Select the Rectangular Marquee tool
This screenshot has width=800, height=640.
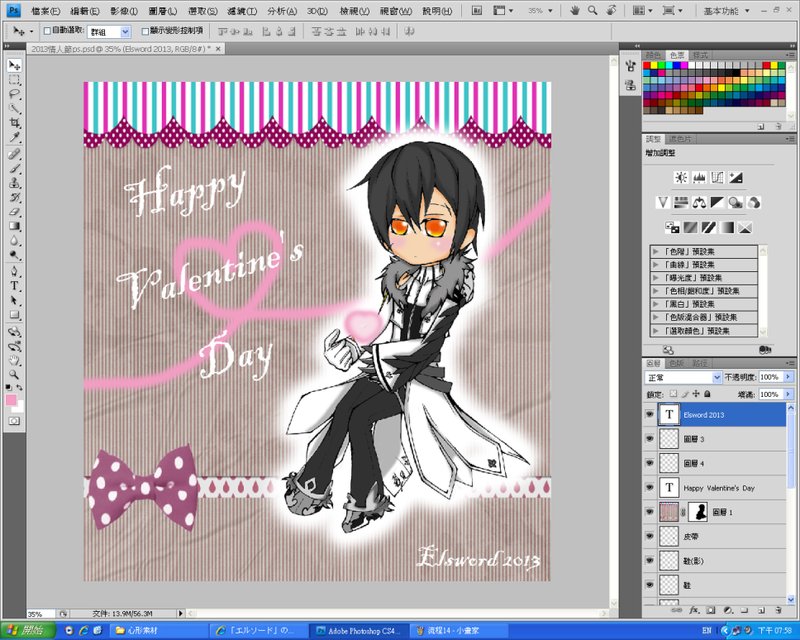point(14,80)
